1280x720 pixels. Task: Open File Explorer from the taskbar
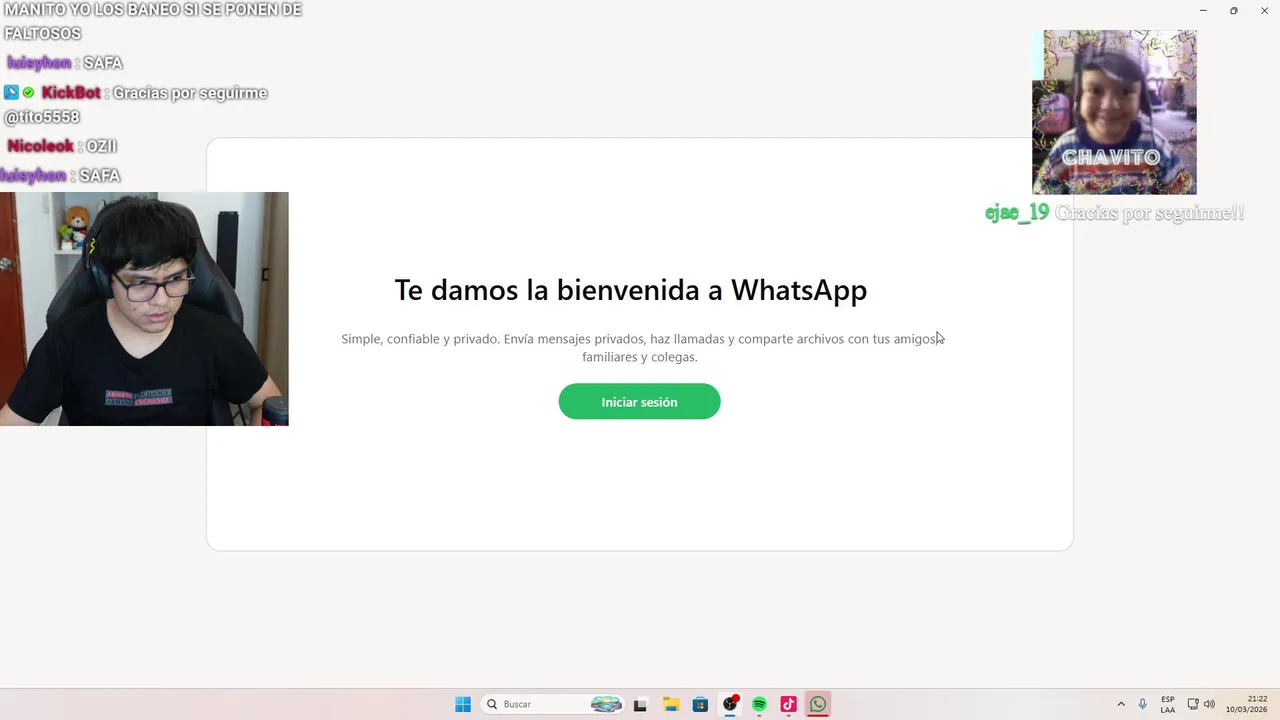pos(670,704)
